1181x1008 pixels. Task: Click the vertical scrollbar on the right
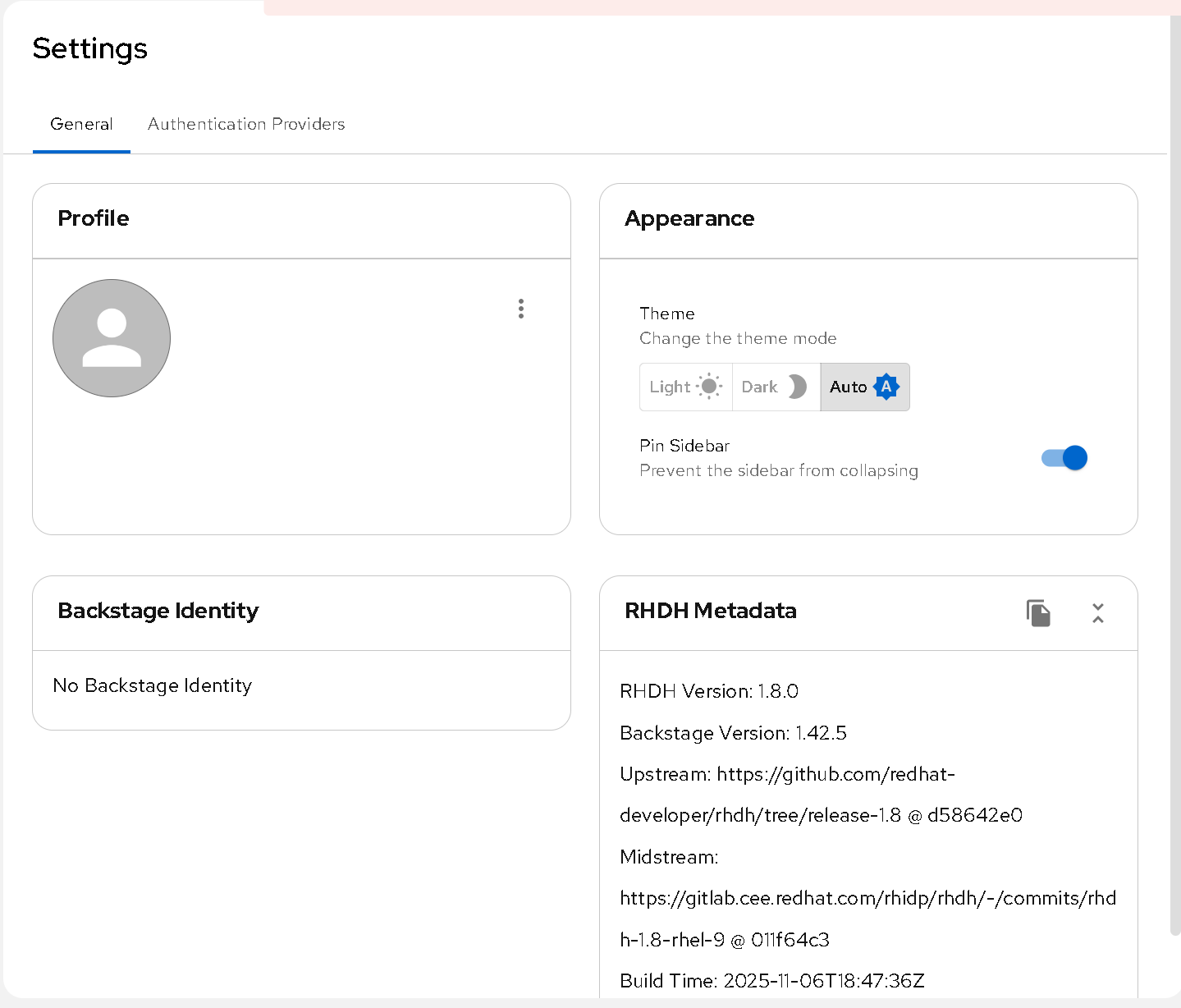pos(1174,493)
